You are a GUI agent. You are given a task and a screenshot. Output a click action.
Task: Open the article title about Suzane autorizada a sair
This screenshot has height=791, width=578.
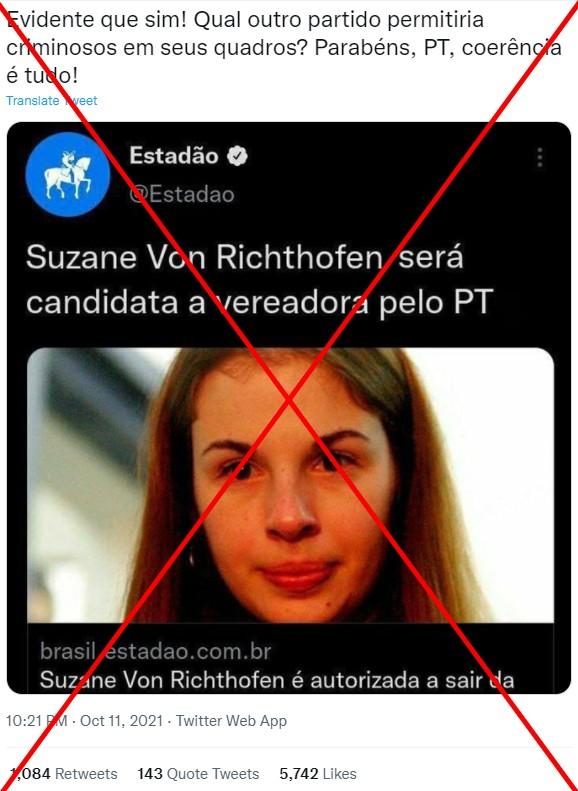[276, 680]
